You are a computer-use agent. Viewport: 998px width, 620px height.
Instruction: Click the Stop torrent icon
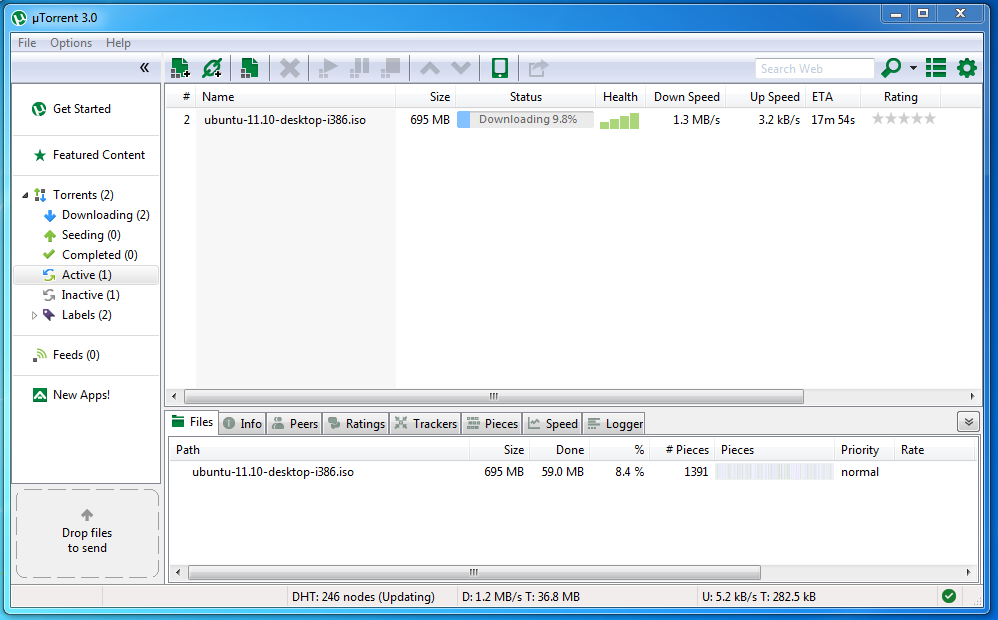(x=390, y=67)
